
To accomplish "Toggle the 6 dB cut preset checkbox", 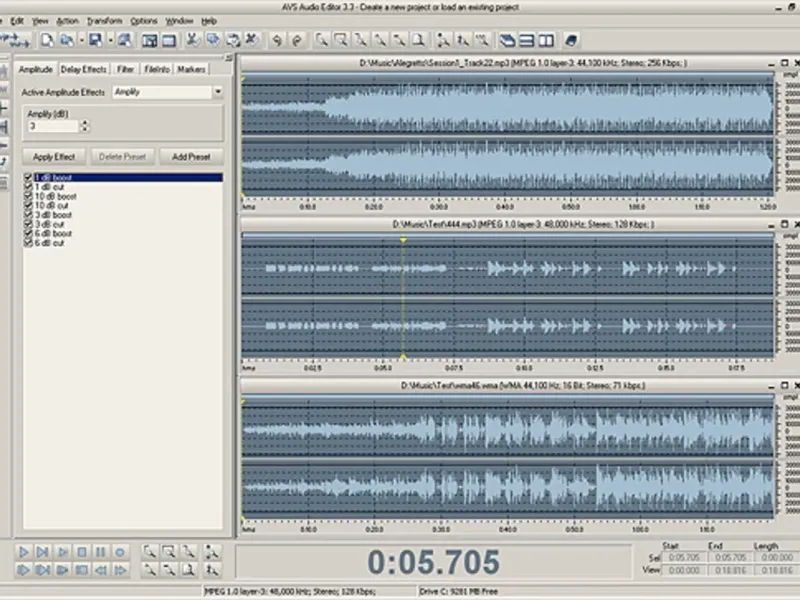I will point(28,243).
